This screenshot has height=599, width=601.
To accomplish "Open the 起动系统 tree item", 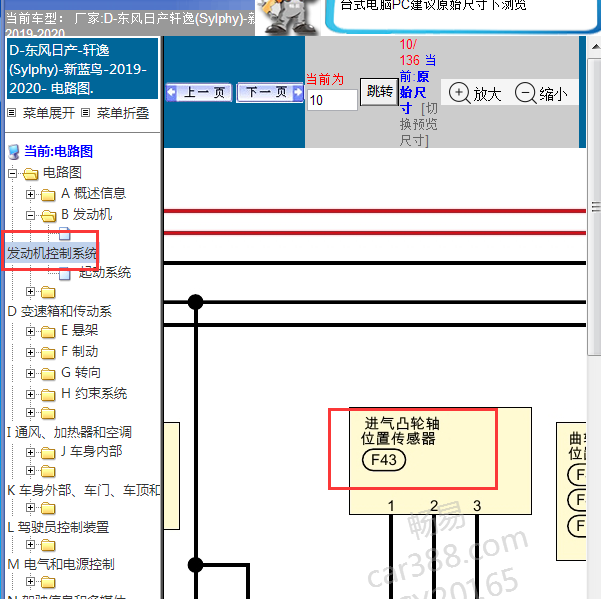I will pos(105,272).
